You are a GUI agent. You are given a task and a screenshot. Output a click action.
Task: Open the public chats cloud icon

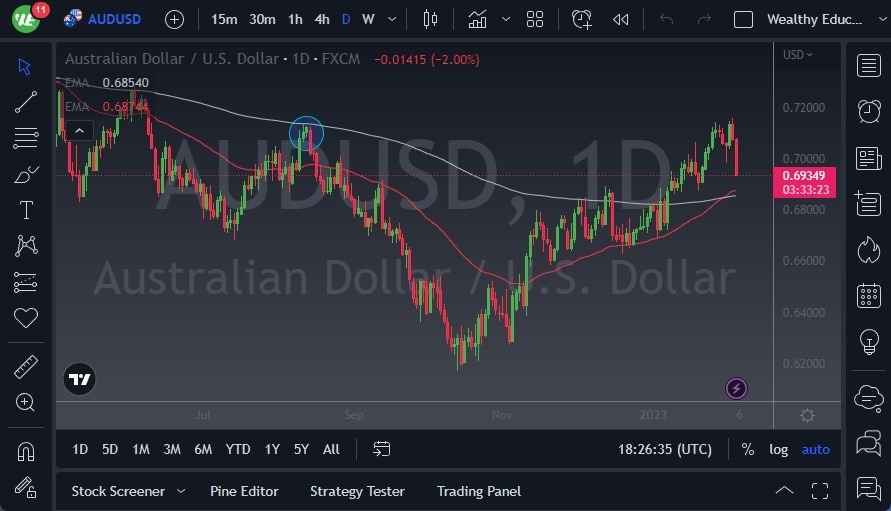(x=869, y=397)
